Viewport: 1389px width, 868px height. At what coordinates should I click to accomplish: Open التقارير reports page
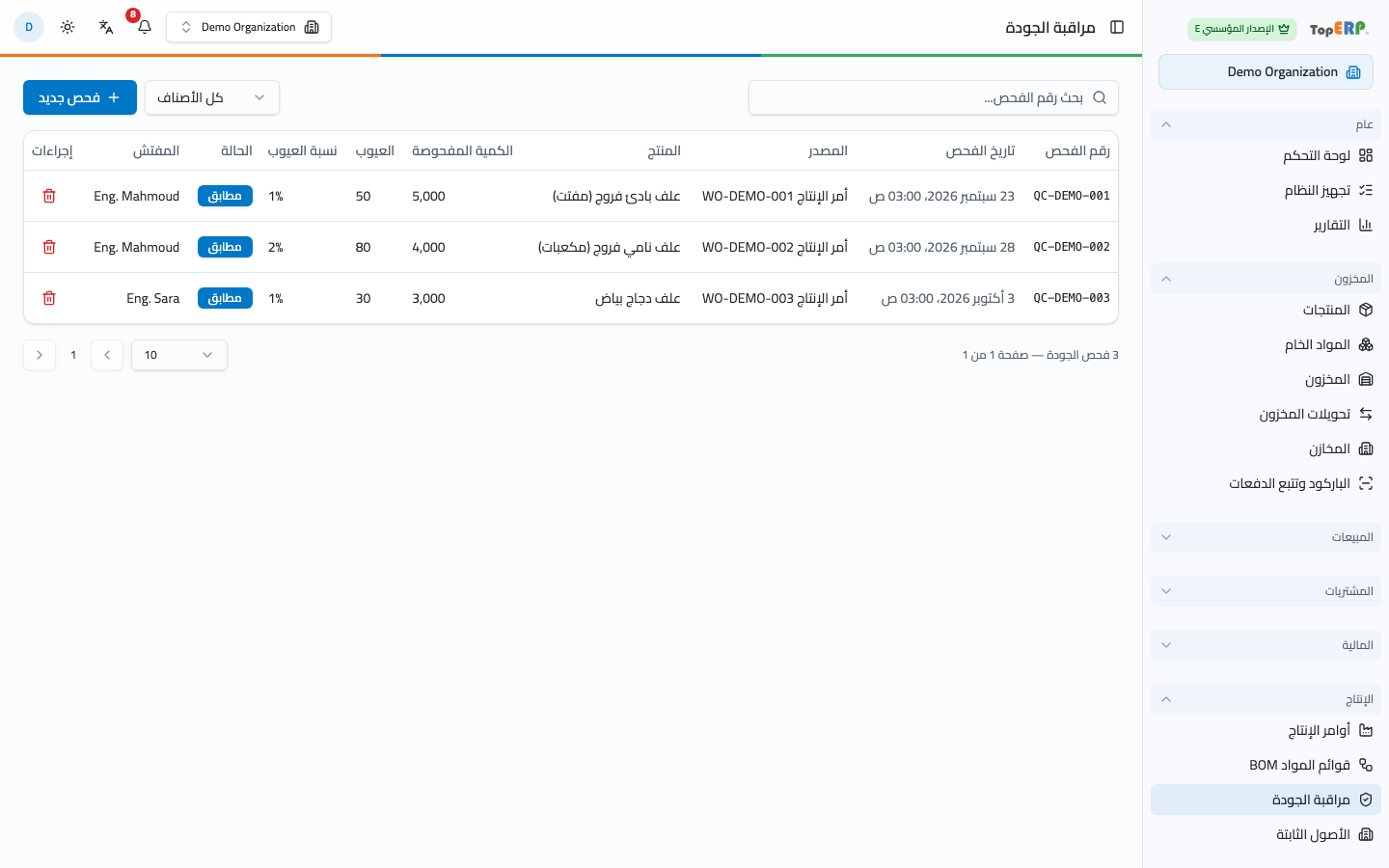tap(1266, 225)
